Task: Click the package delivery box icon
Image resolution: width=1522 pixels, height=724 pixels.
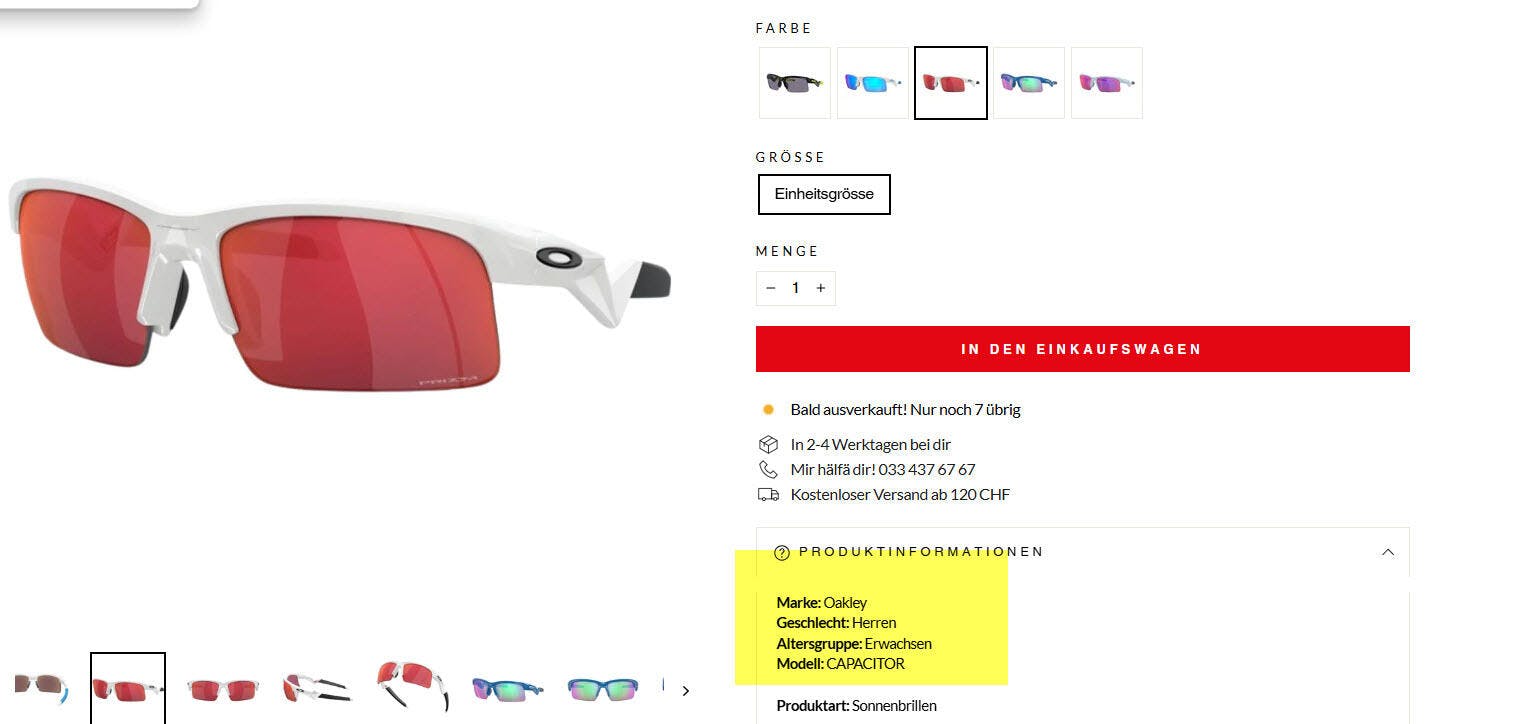Action: tap(768, 444)
